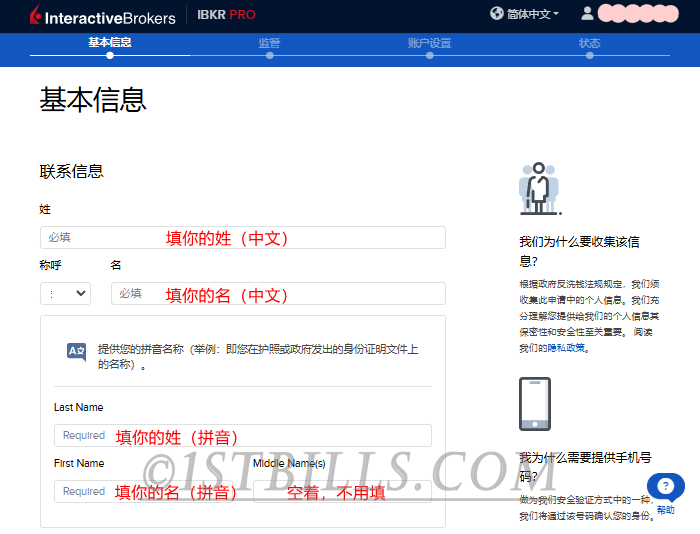Switch to the 基本信息 step tab

click(110, 43)
